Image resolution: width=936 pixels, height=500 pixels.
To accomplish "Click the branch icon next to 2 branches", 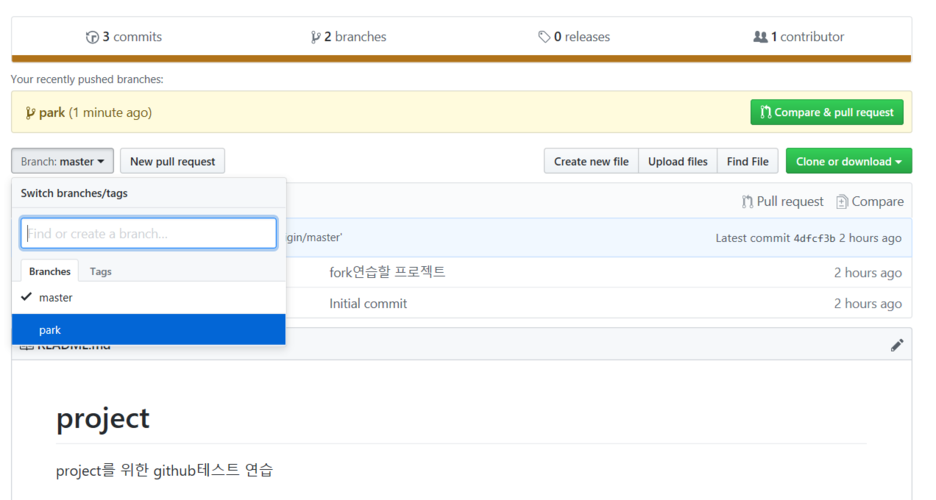I will (x=315, y=38).
